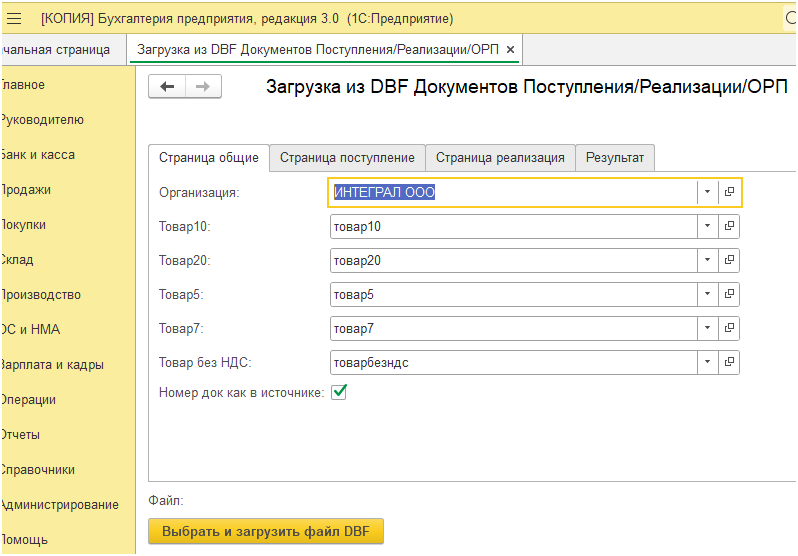Open the Покупки section

point(23,225)
